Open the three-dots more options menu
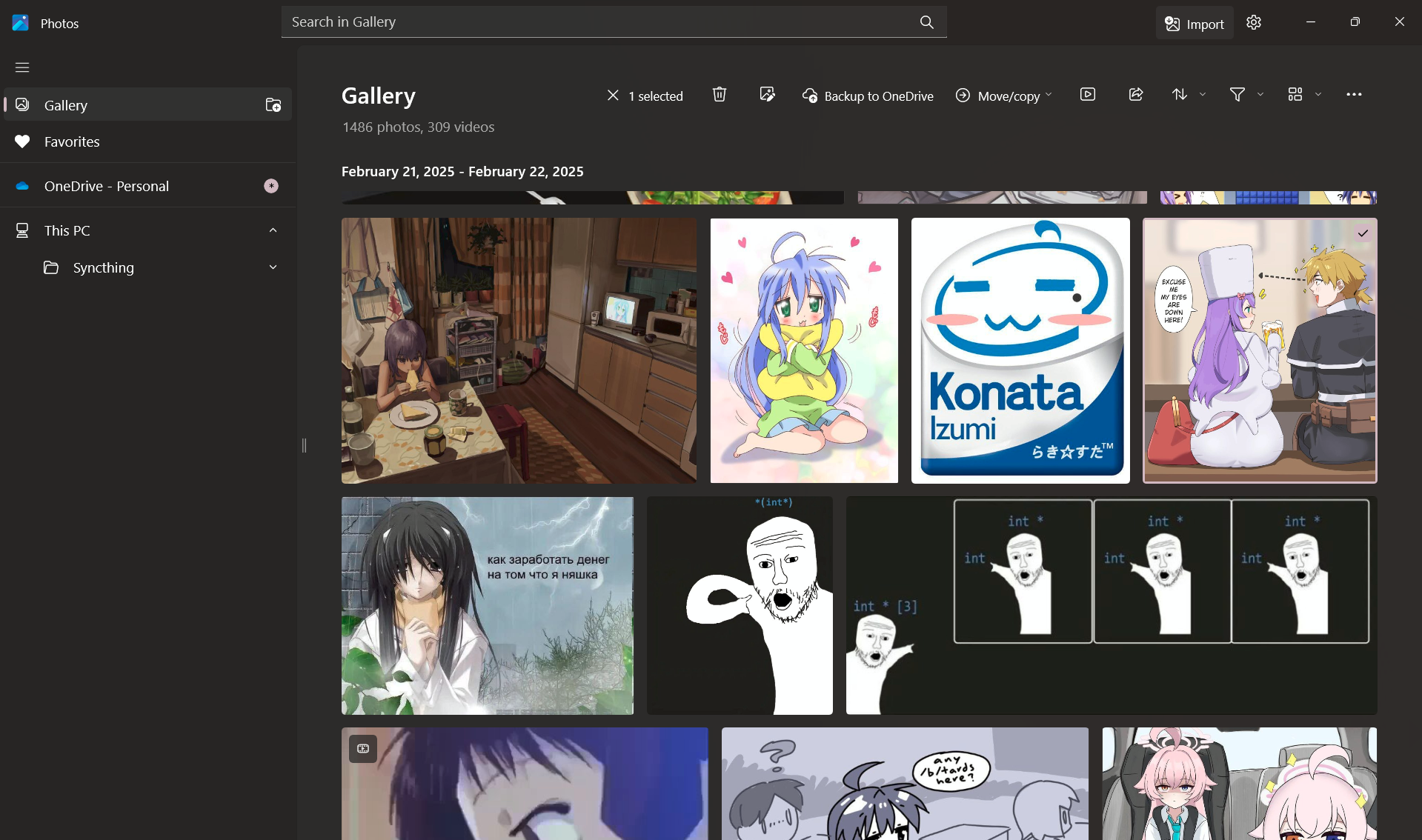Image resolution: width=1422 pixels, height=840 pixels. click(1354, 95)
